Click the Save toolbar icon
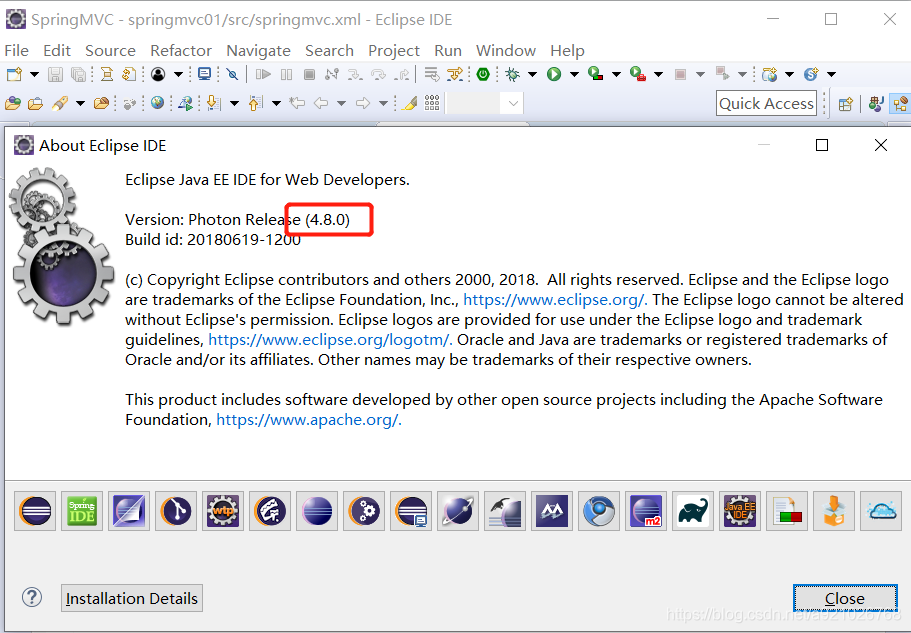Screen dimensions: 911x633 tap(55, 74)
